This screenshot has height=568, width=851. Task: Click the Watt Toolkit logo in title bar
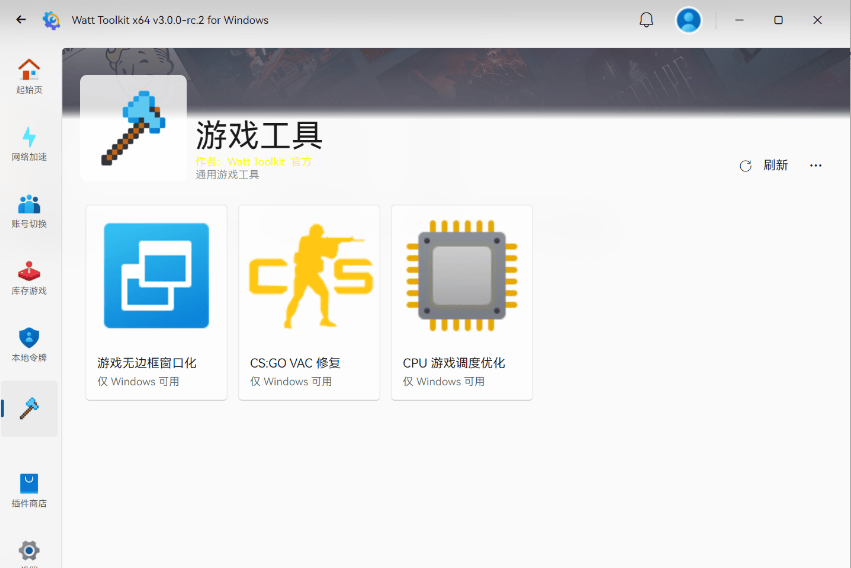(51, 20)
